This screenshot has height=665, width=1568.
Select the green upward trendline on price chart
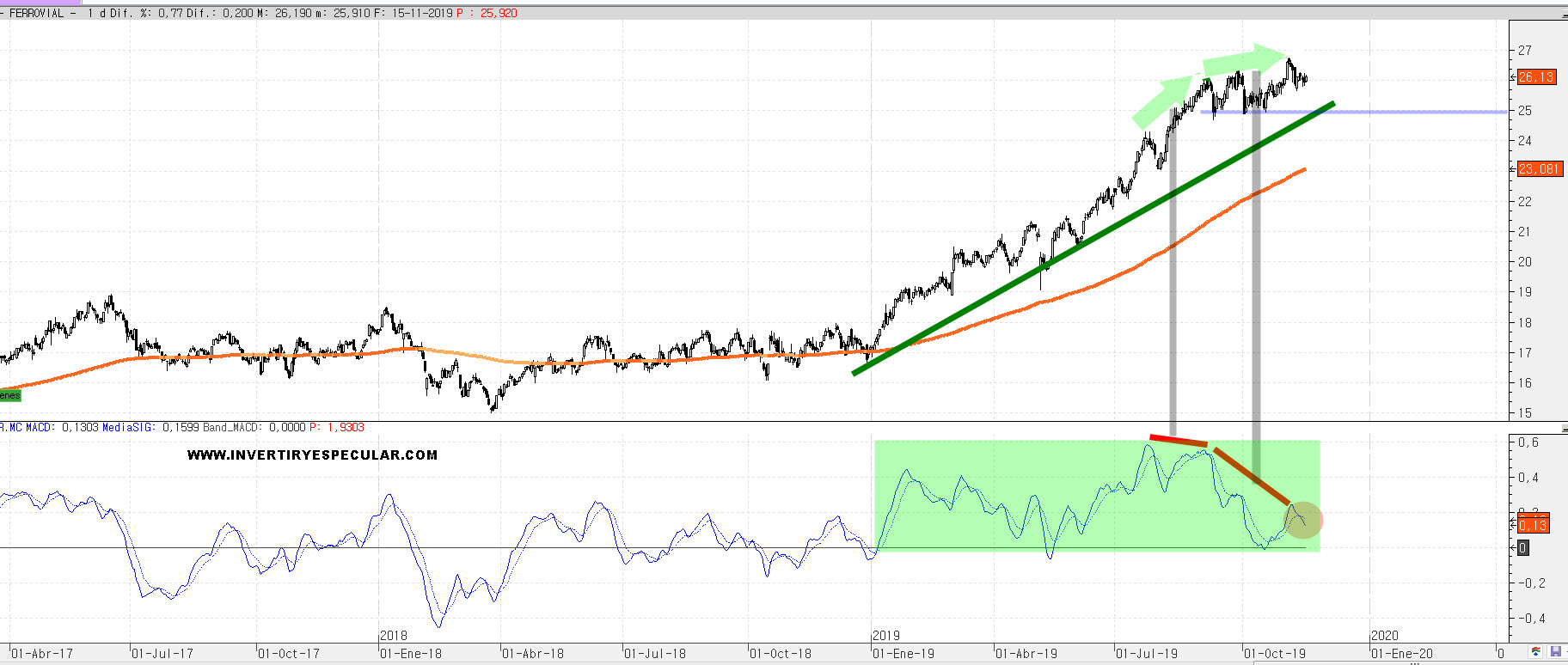(x=1092, y=241)
